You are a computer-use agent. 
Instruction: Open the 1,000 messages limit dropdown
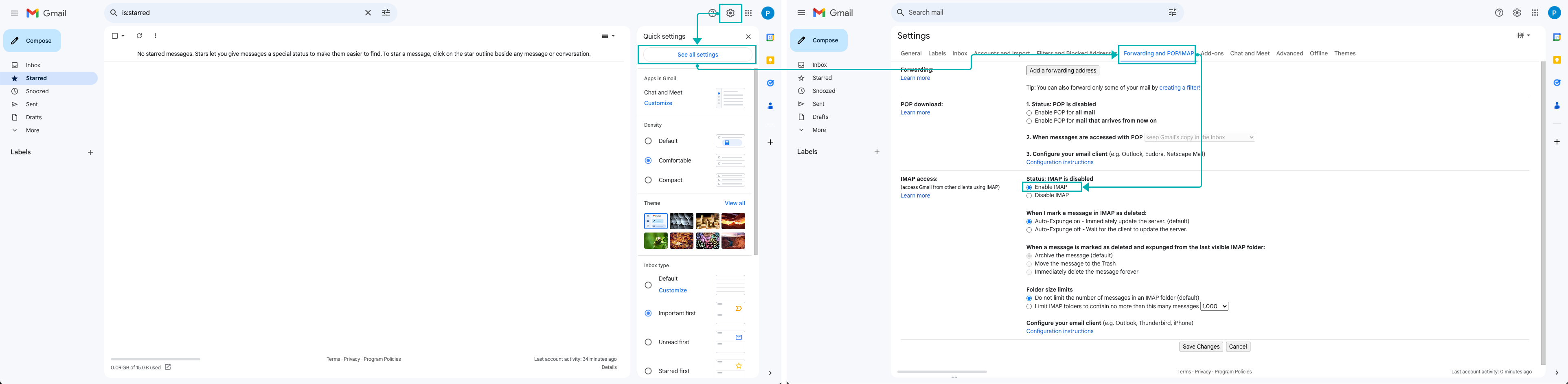point(1214,307)
